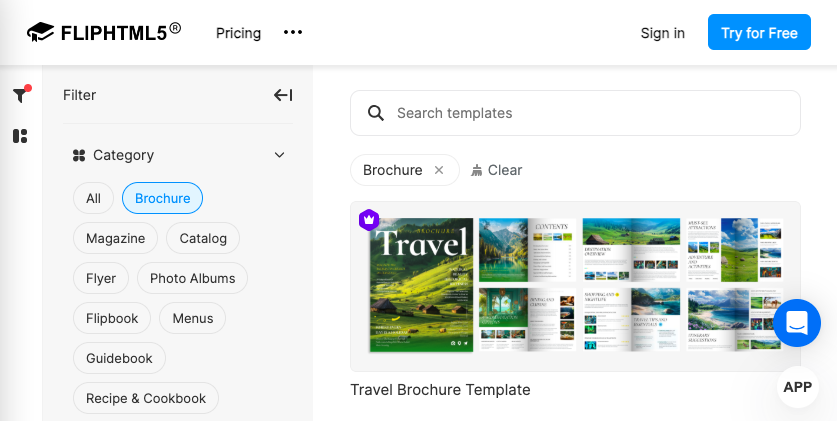Viewport: 837px width, 421px height.
Task: Click the premium crown badge
Action: tap(369, 220)
